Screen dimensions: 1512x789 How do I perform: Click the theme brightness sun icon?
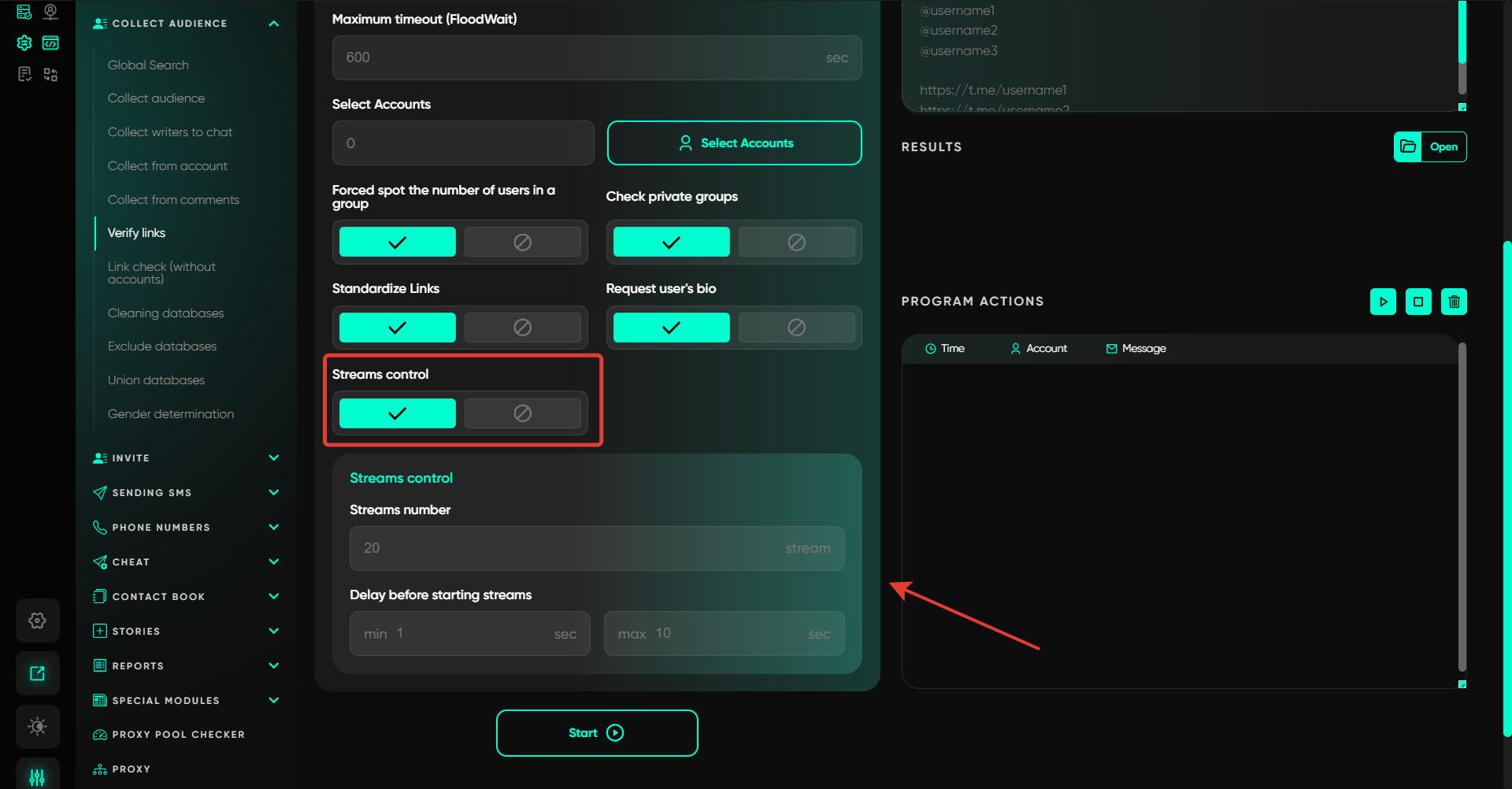pos(37,726)
